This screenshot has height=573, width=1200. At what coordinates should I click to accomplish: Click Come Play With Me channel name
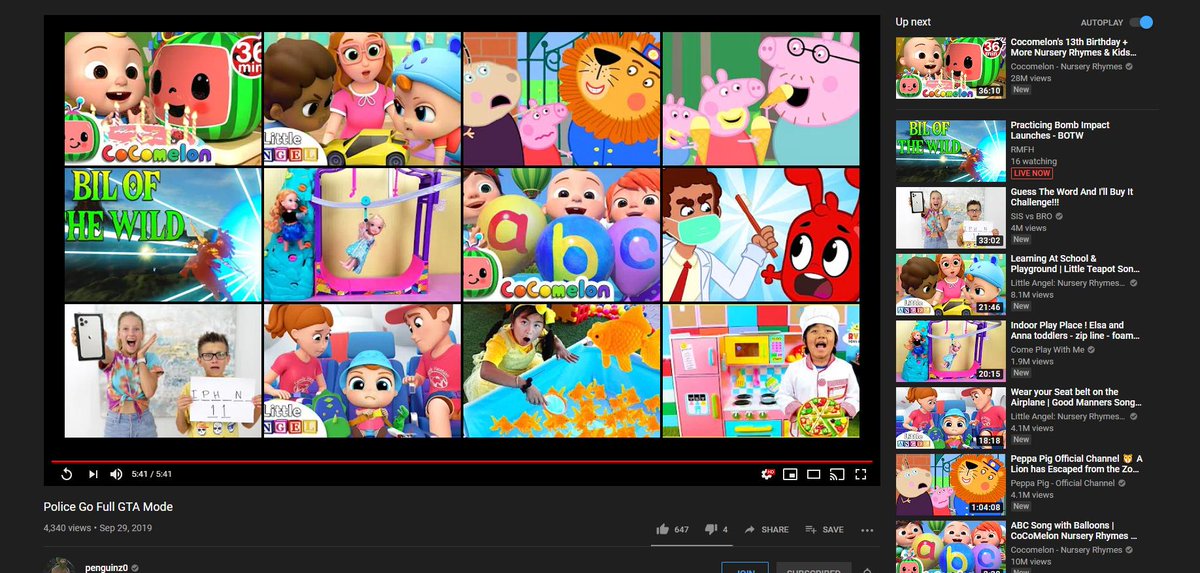1045,349
